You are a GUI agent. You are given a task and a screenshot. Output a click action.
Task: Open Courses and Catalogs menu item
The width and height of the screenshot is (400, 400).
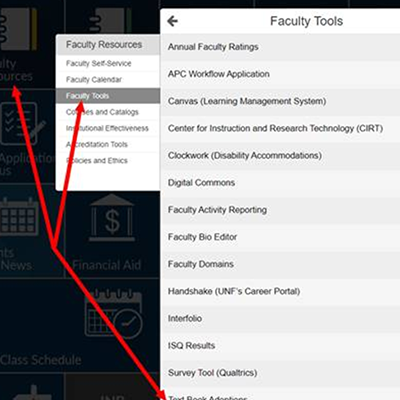click(x=108, y=112)
